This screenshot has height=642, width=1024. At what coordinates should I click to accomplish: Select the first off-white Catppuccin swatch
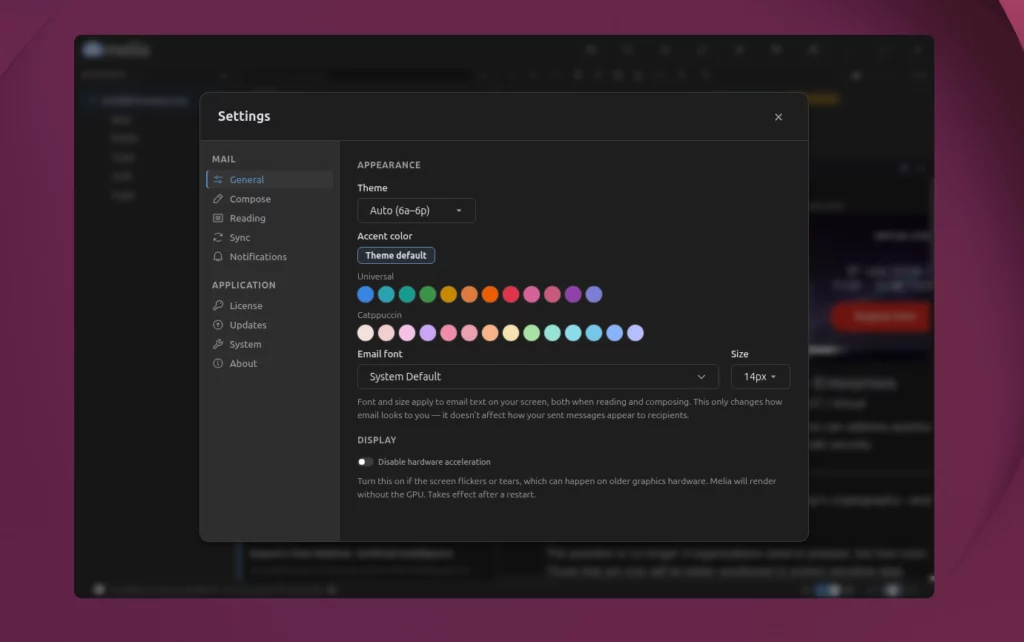(366, 333)
